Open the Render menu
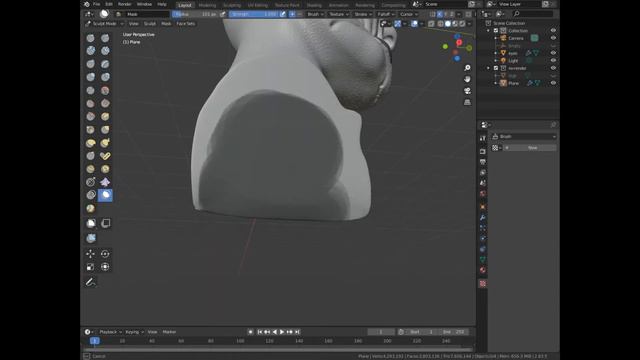This screenshot has width=640, height=360. [124, 4]
